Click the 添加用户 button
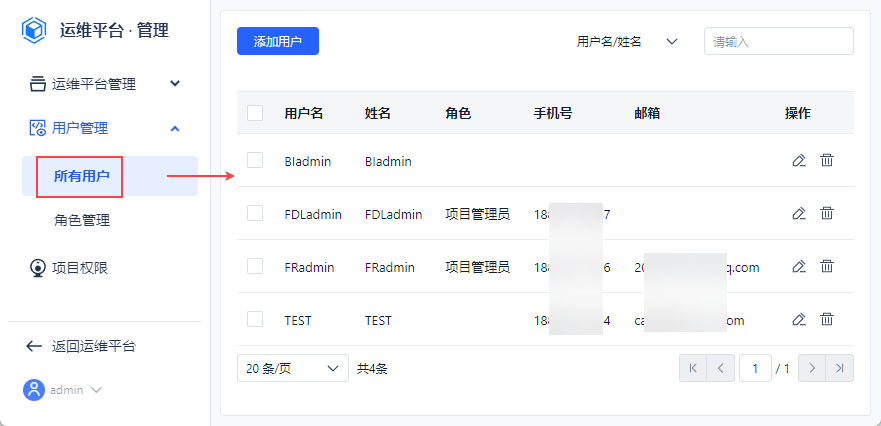 coord(277,41)
